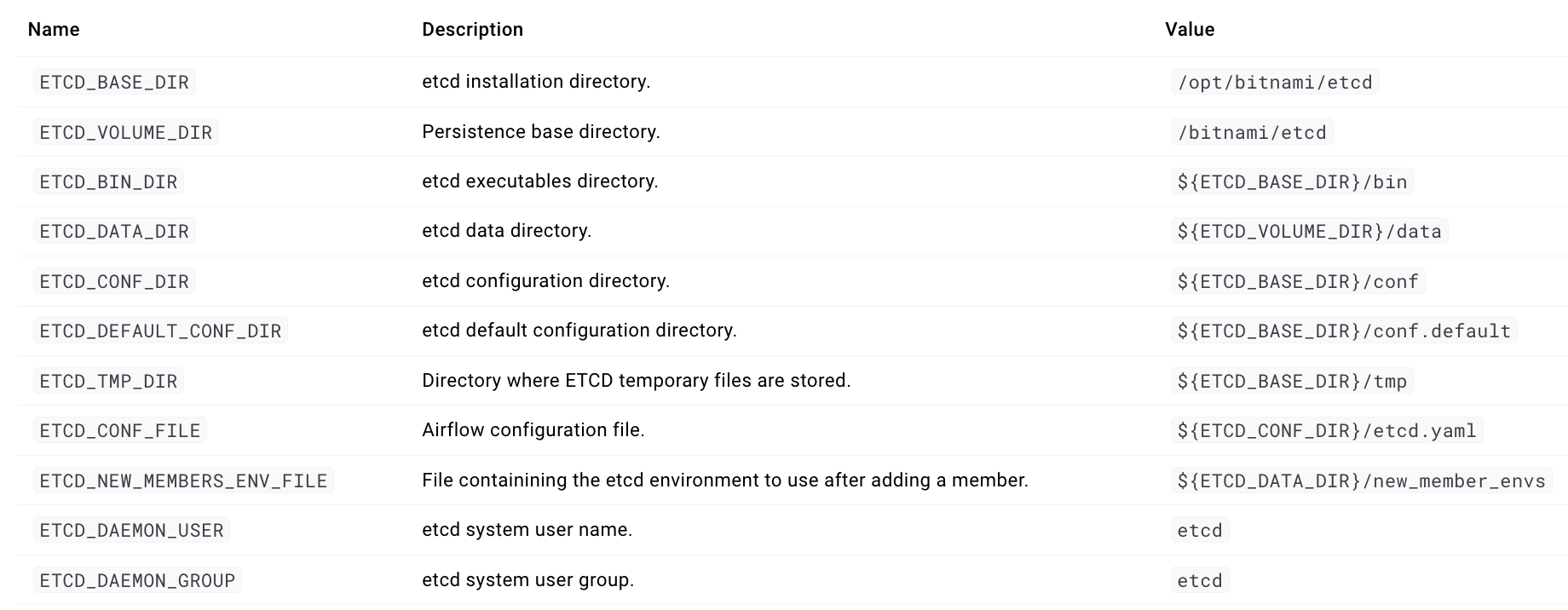Screen dimensions: 1568x610
Task: Click the ETCD_VOLUME_DIR code label
Action: [x=125, y=133]
